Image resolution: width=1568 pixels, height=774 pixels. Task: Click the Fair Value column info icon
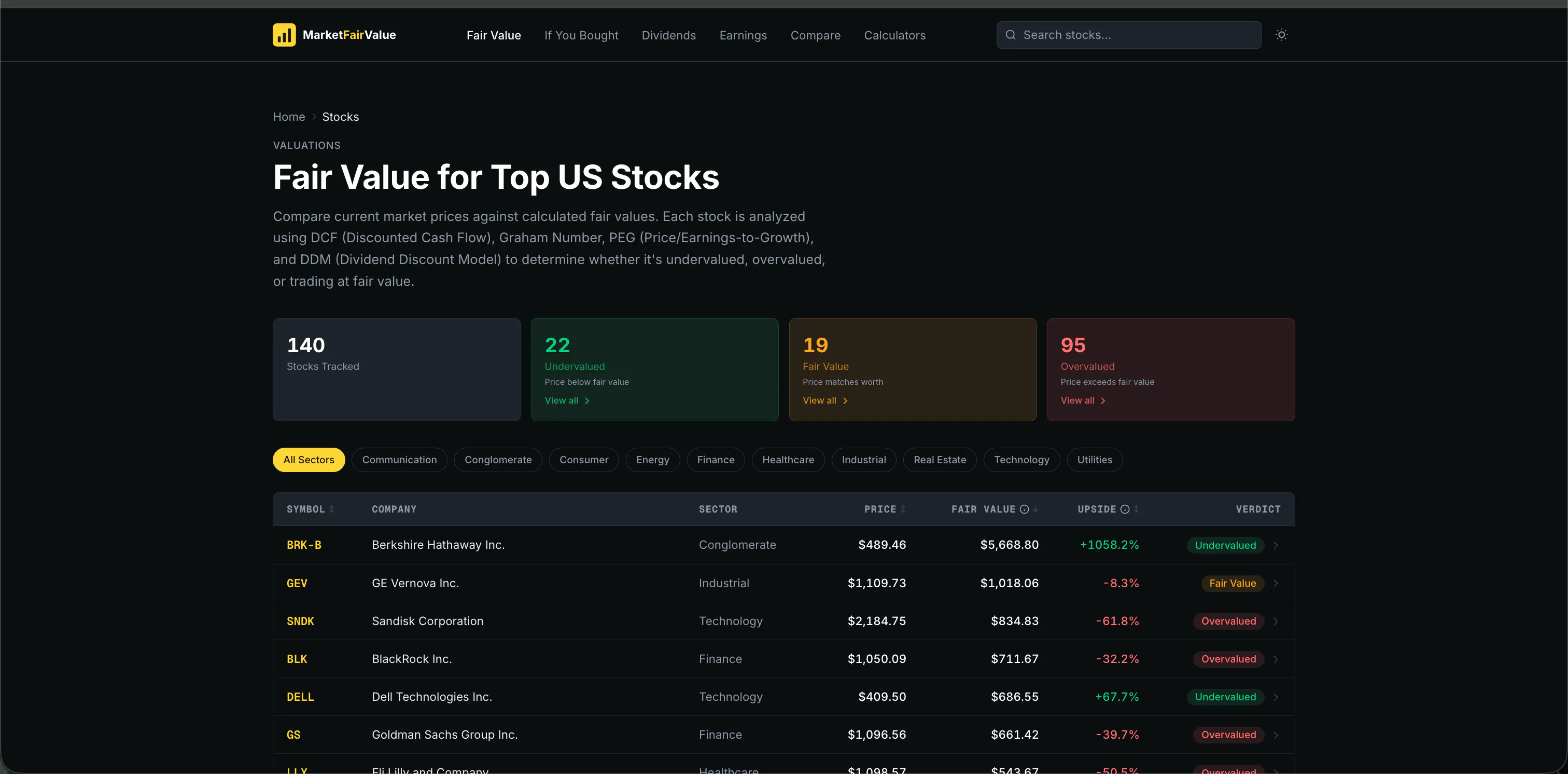point(1025,509)
